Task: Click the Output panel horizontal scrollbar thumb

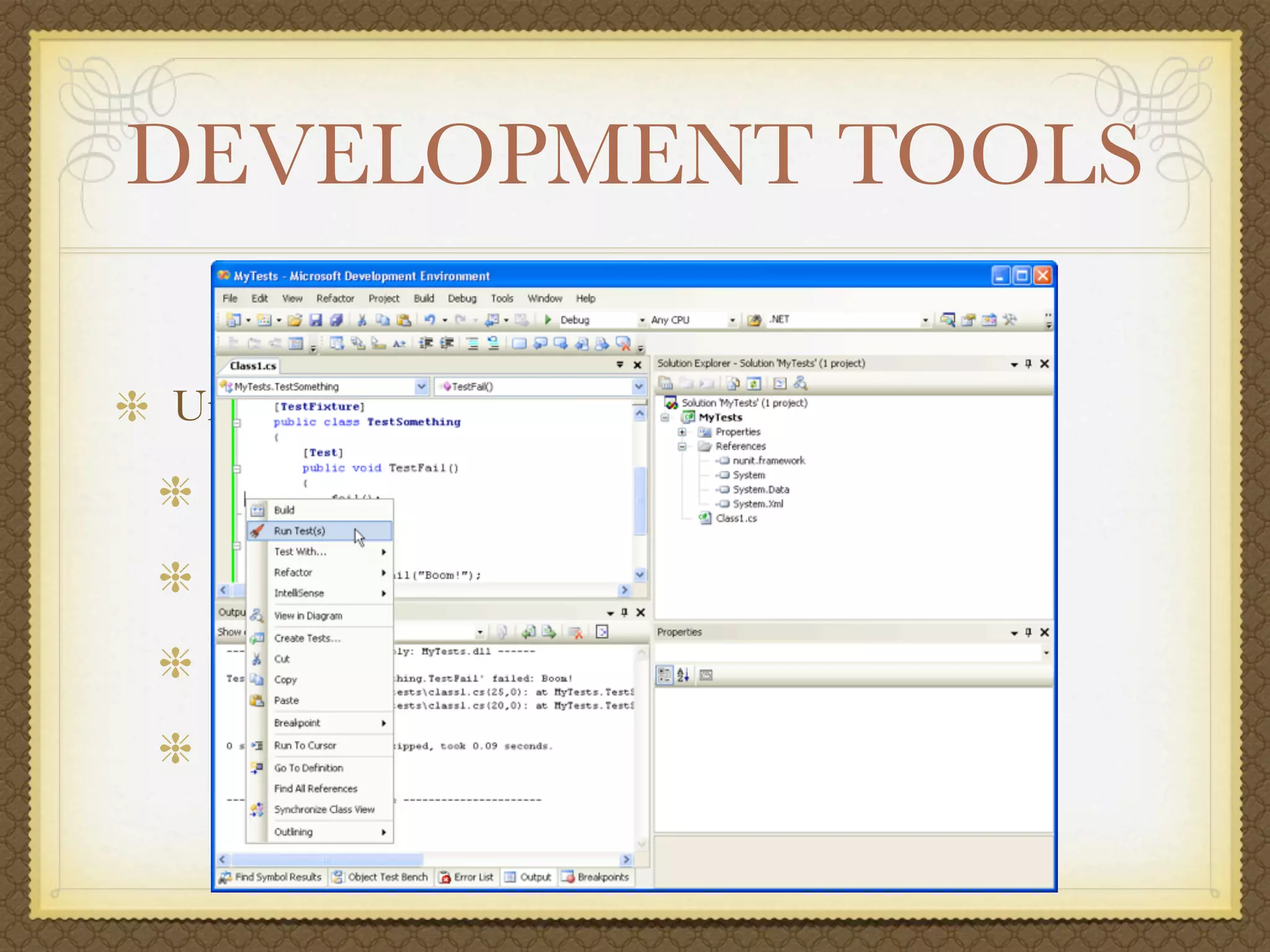Action: 327,860
